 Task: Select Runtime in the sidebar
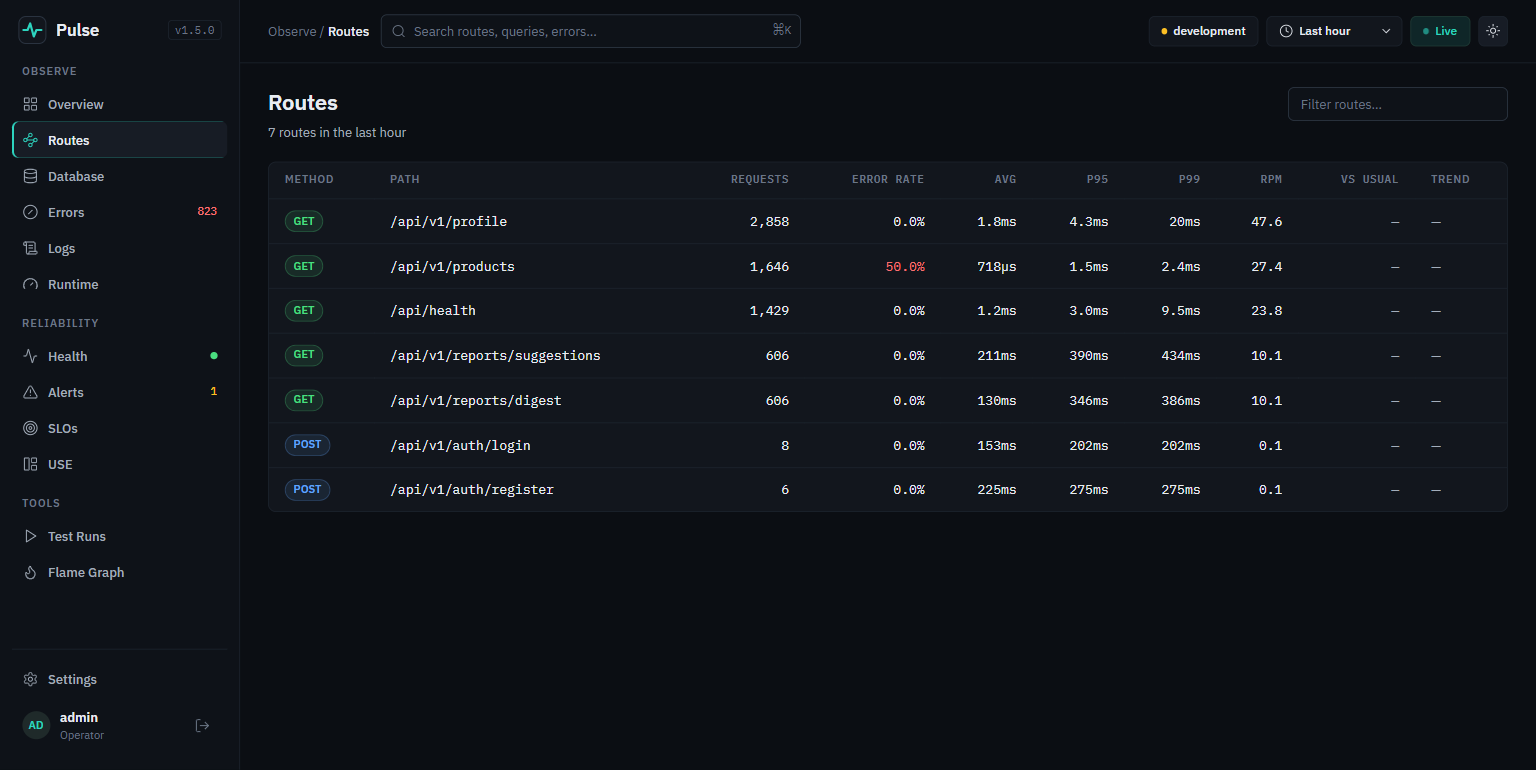click(x=120, y=284)
